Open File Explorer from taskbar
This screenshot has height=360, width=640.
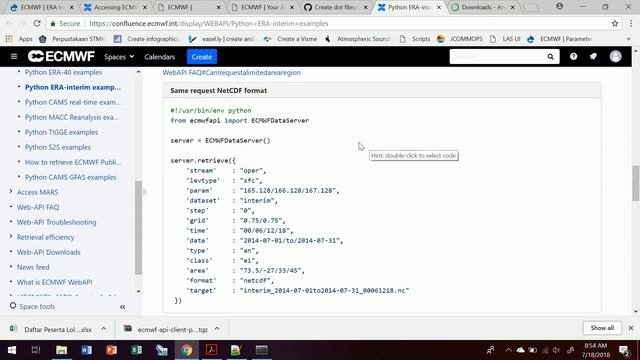(x=61, y=350)
